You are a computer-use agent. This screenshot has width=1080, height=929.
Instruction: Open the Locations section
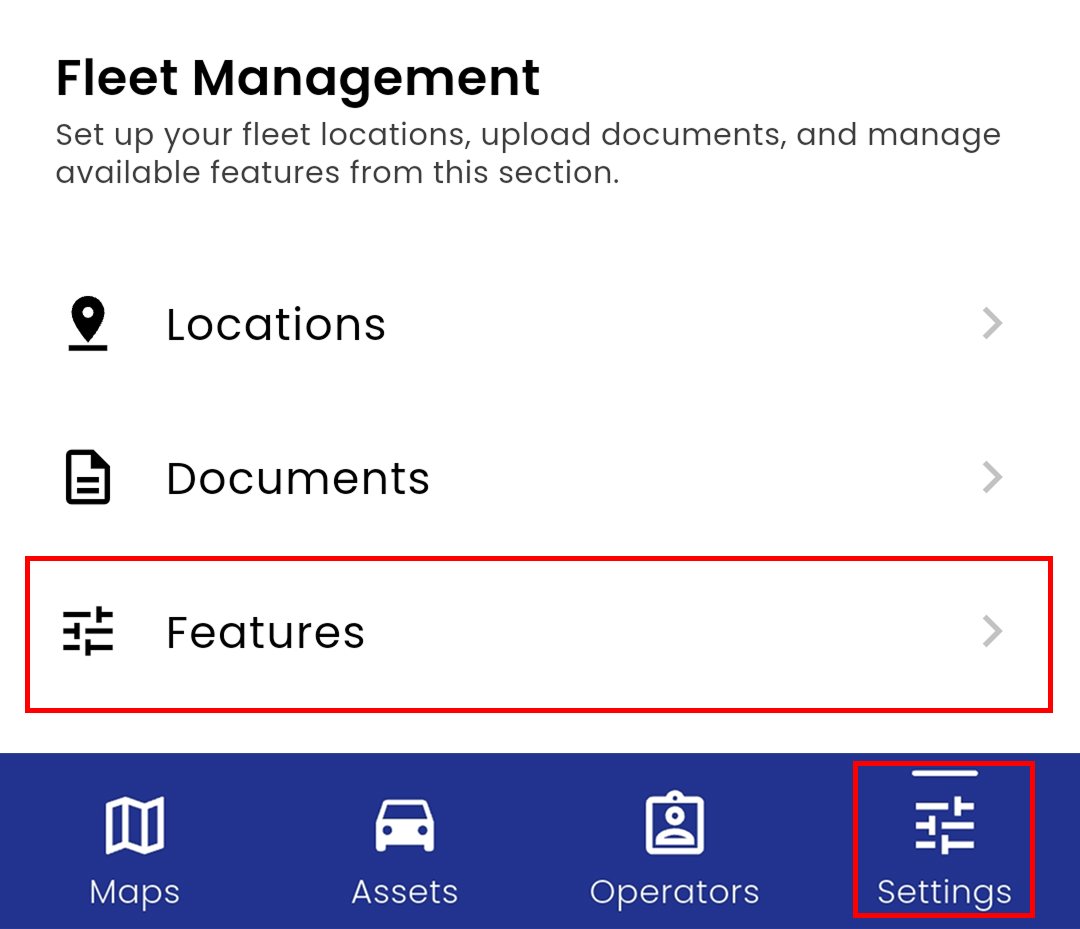click(x=277, y=322)
